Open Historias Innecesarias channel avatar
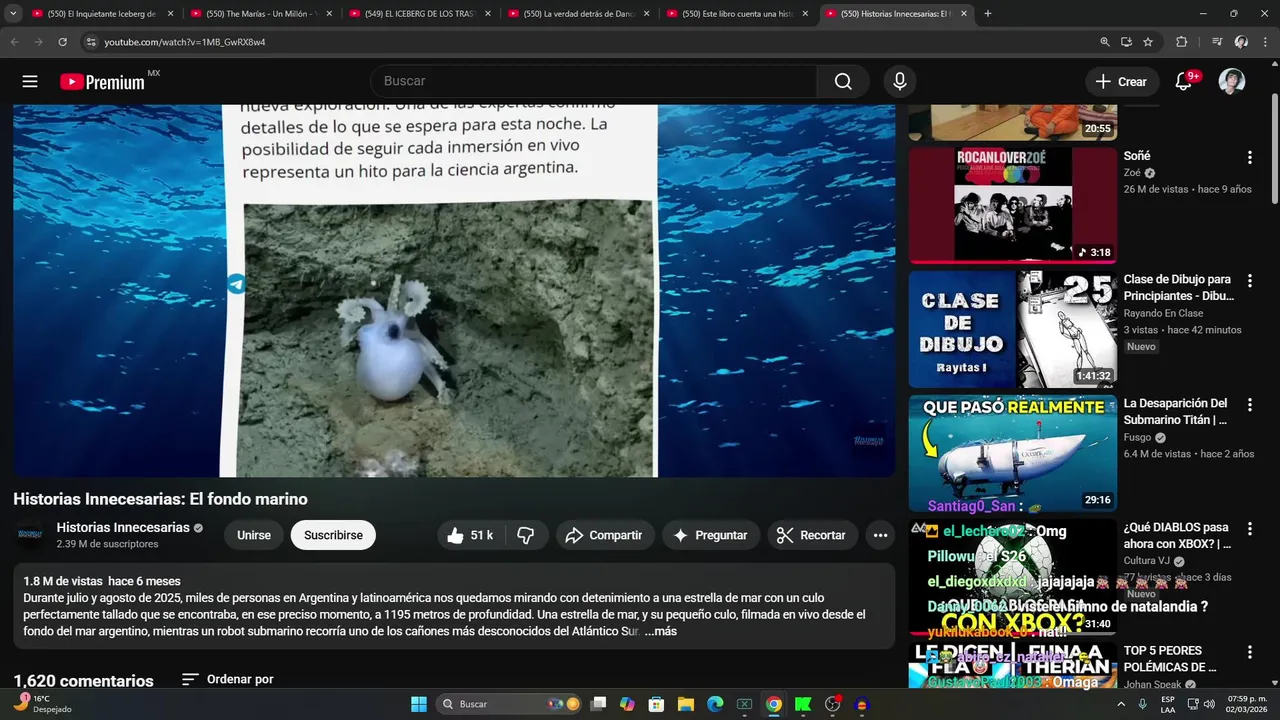Viewport: 1280px width, 720px height. point(30,535)
